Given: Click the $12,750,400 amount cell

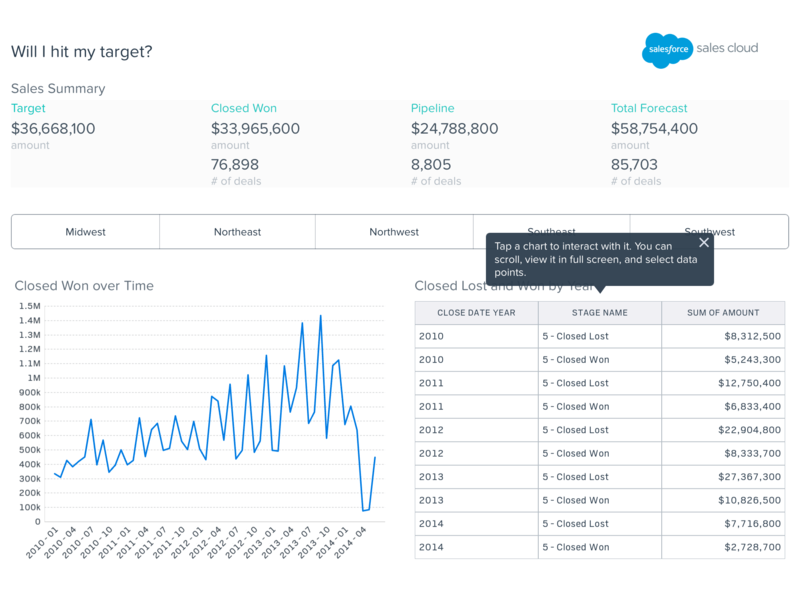Looking at the screenshot, I should coord(723,383).
